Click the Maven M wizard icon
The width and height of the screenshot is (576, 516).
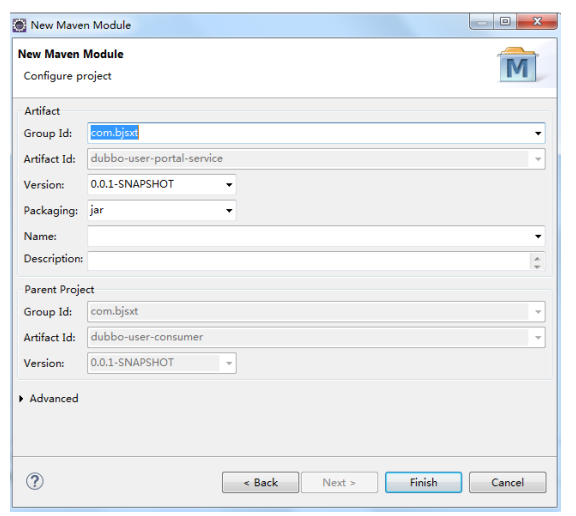[x=518, y=65]
